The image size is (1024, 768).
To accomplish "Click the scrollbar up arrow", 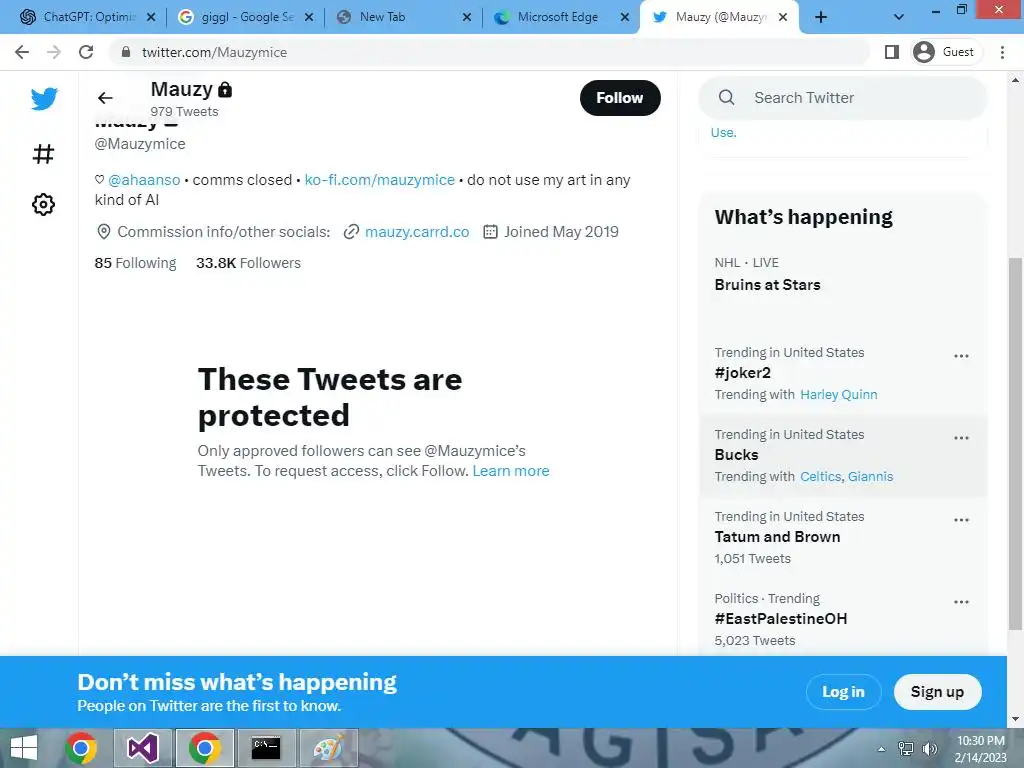I will tap(1015, 80).
